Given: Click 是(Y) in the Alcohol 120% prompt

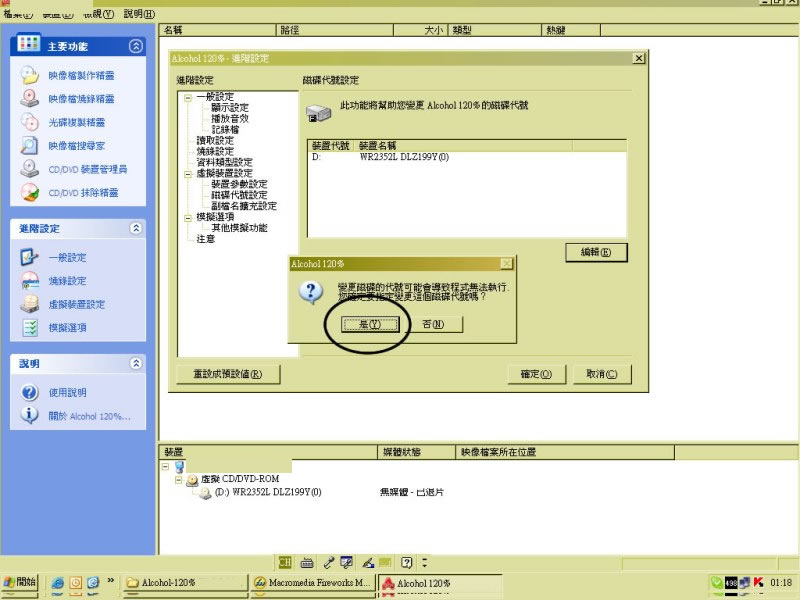Looking at the screenshot, I should point(370,324).
